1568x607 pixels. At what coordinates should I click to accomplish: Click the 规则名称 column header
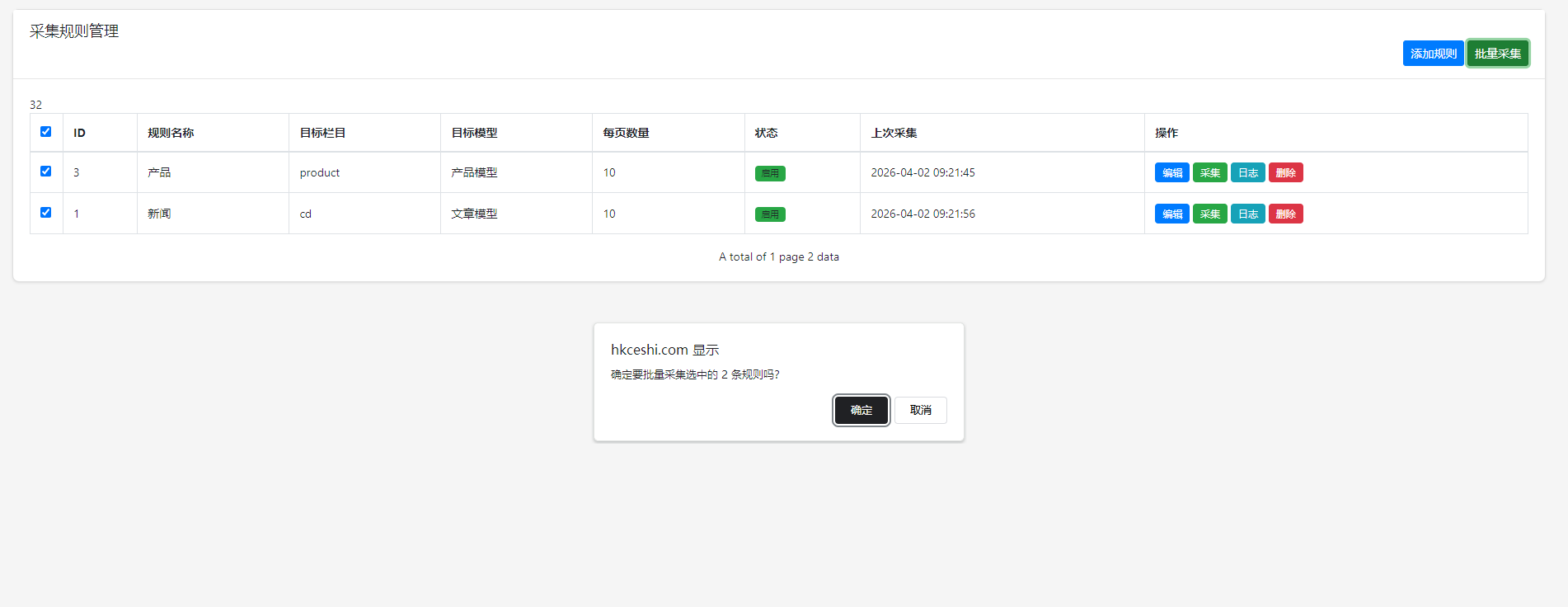tap(171, 133)
